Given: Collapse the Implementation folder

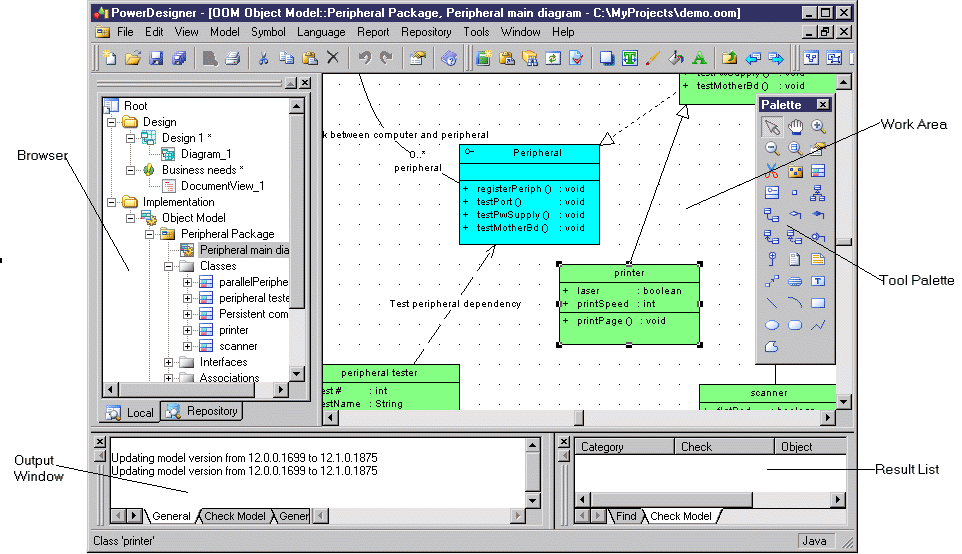Looking at the screenshot, I should 111,202.
